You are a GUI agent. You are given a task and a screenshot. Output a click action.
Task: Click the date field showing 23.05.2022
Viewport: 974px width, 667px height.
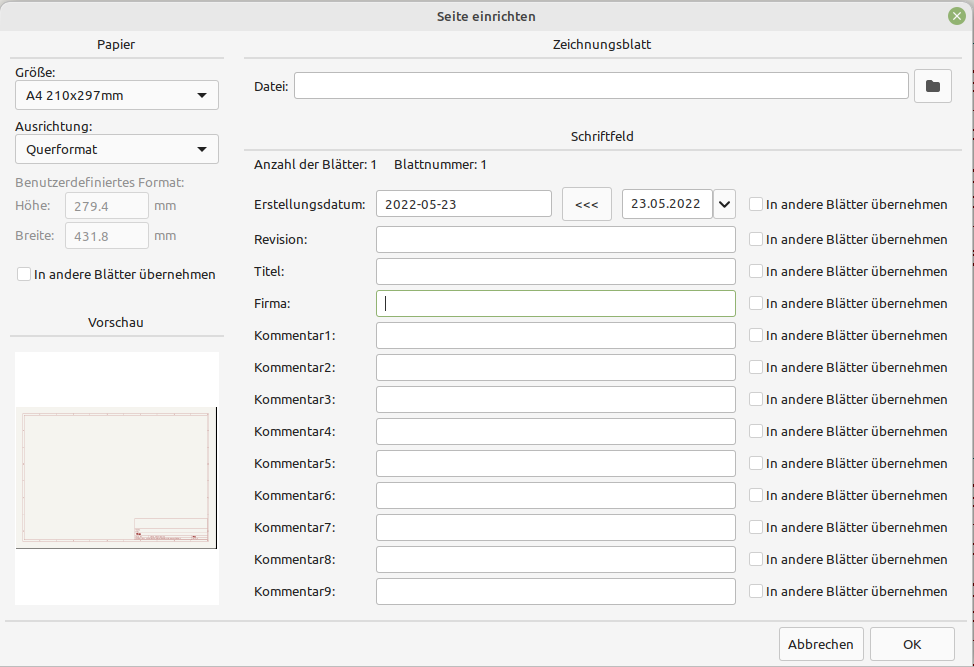pos(667,204)
